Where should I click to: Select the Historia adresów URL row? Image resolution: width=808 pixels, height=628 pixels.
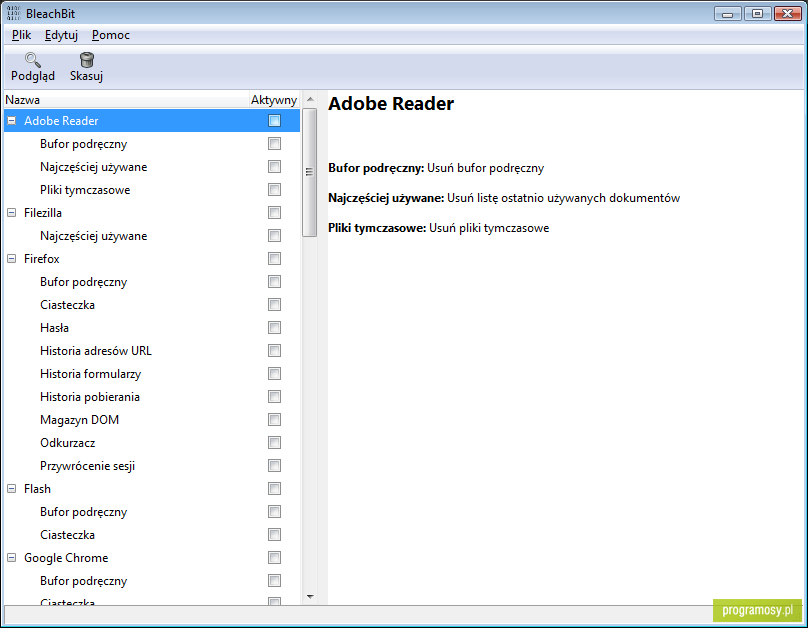152,351
